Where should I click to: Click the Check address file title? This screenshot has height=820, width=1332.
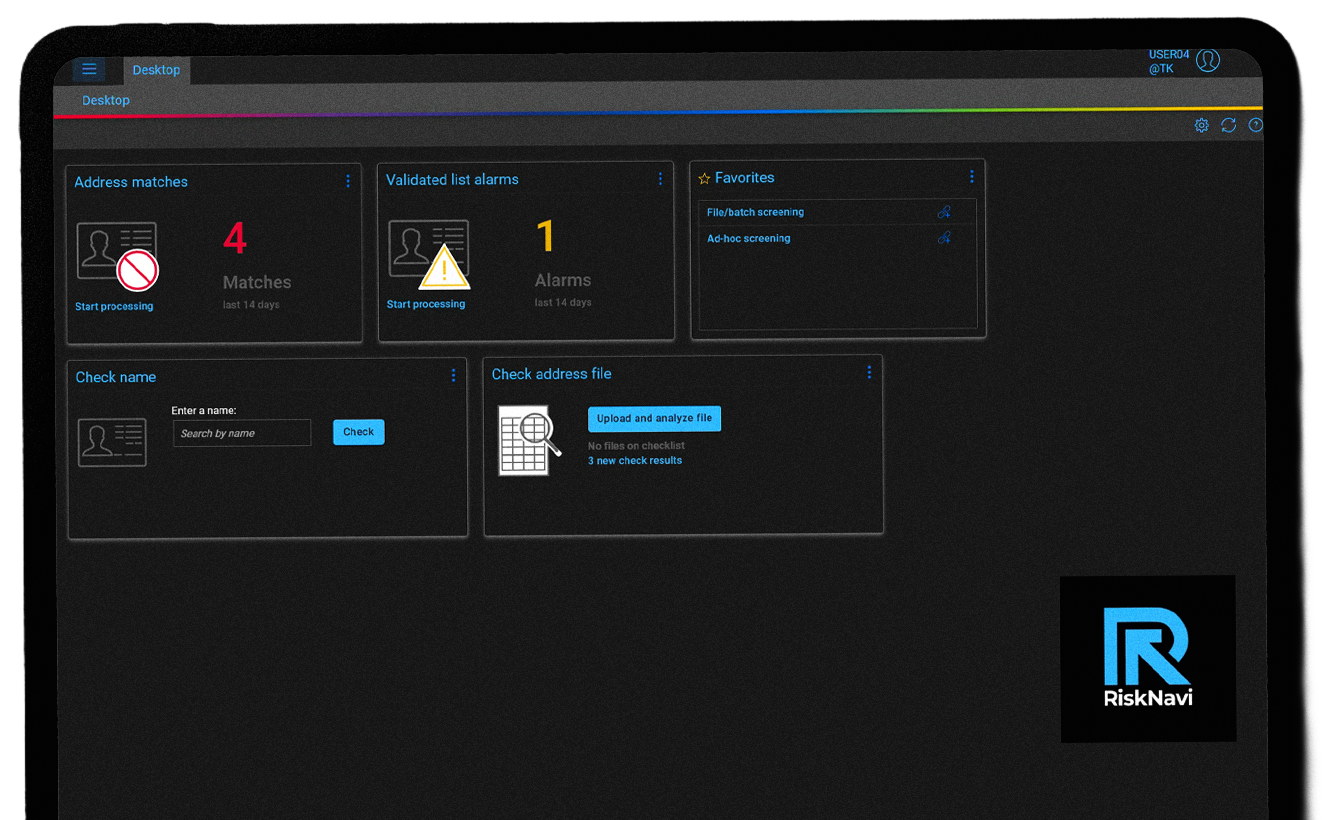[x=551, y=374]
